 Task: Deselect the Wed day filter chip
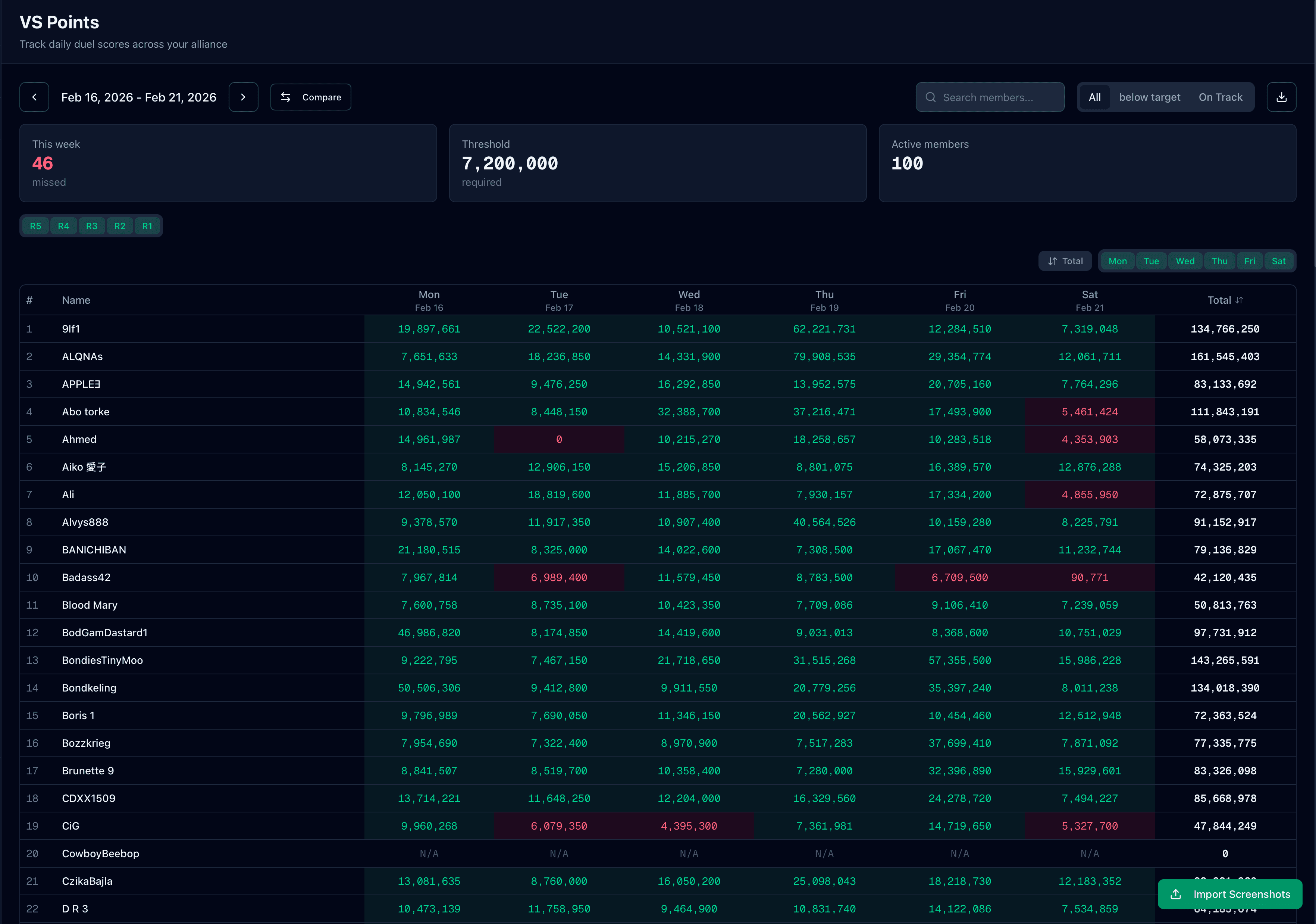coord(1185,261)
